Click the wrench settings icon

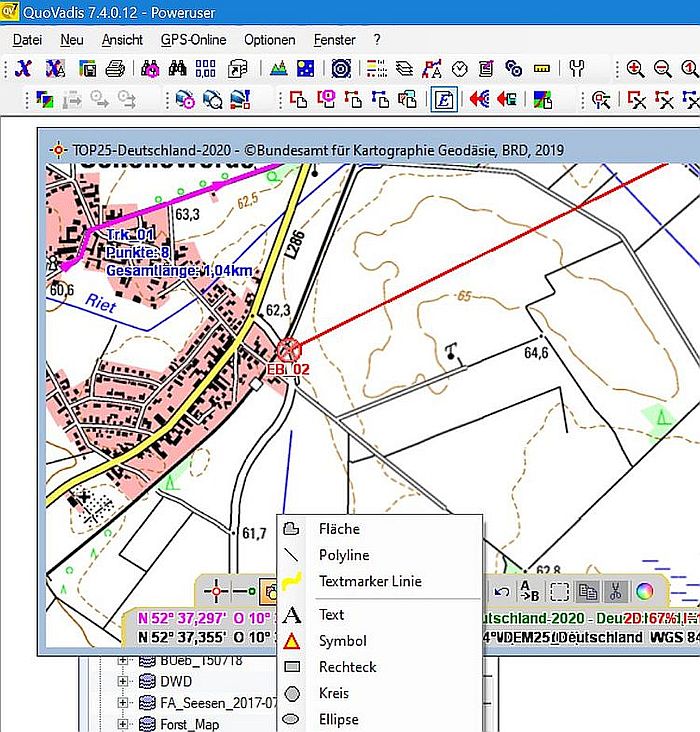tap(577, 69)
